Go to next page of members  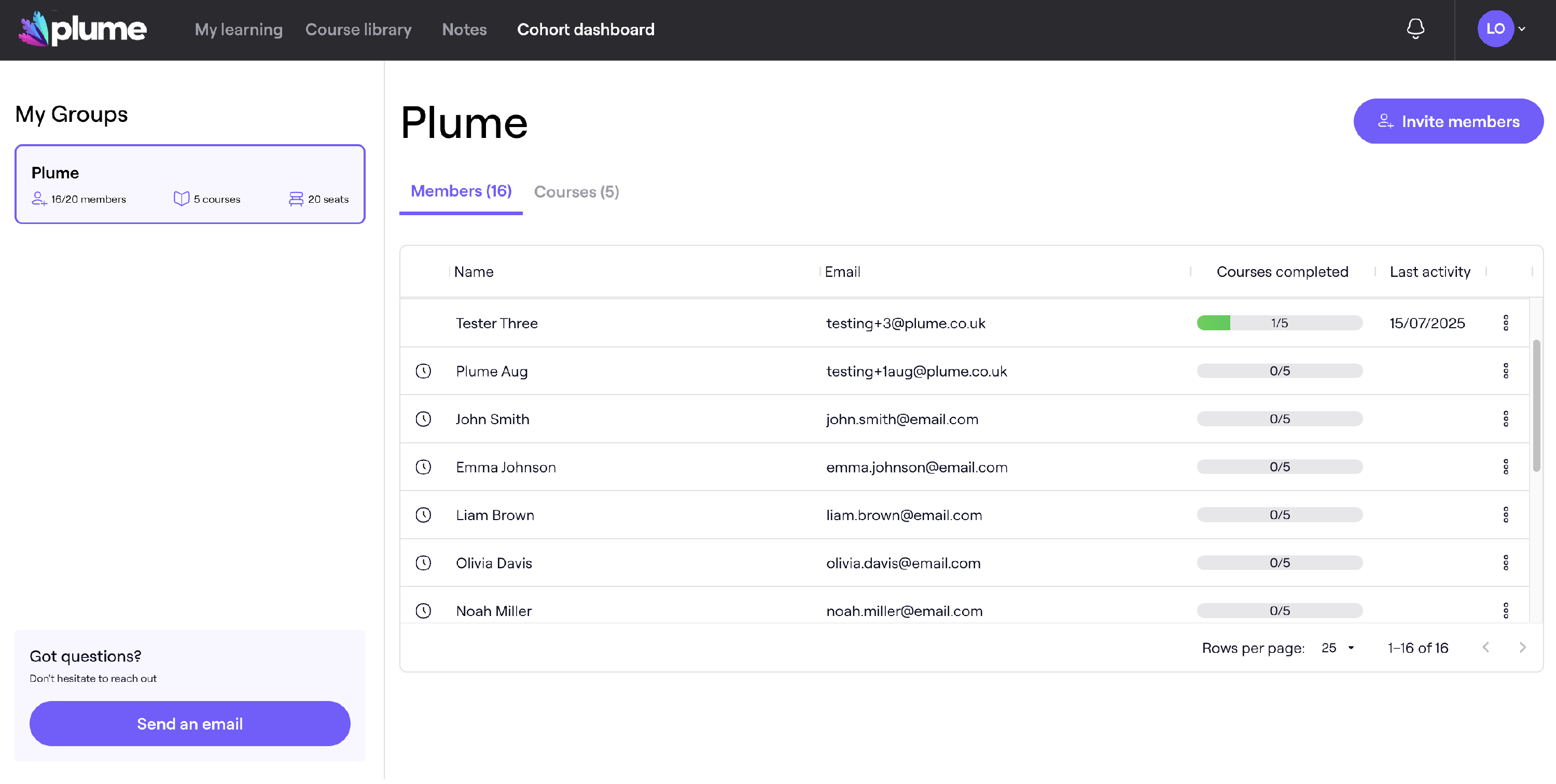pos(1522,648)
